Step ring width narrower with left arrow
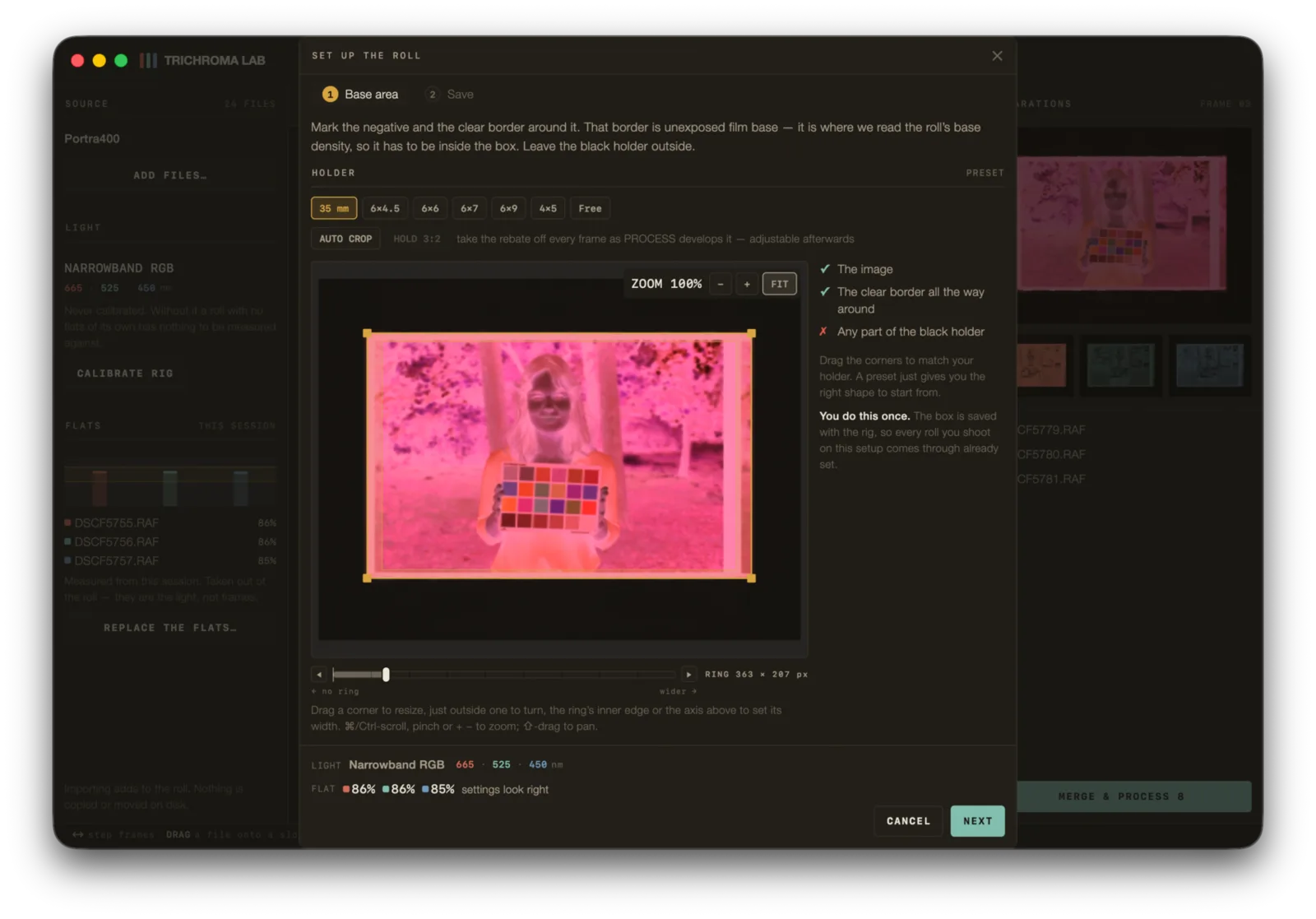Viewport: 1316px width, 919px height. pyautogui.click(x=319, y=675)
